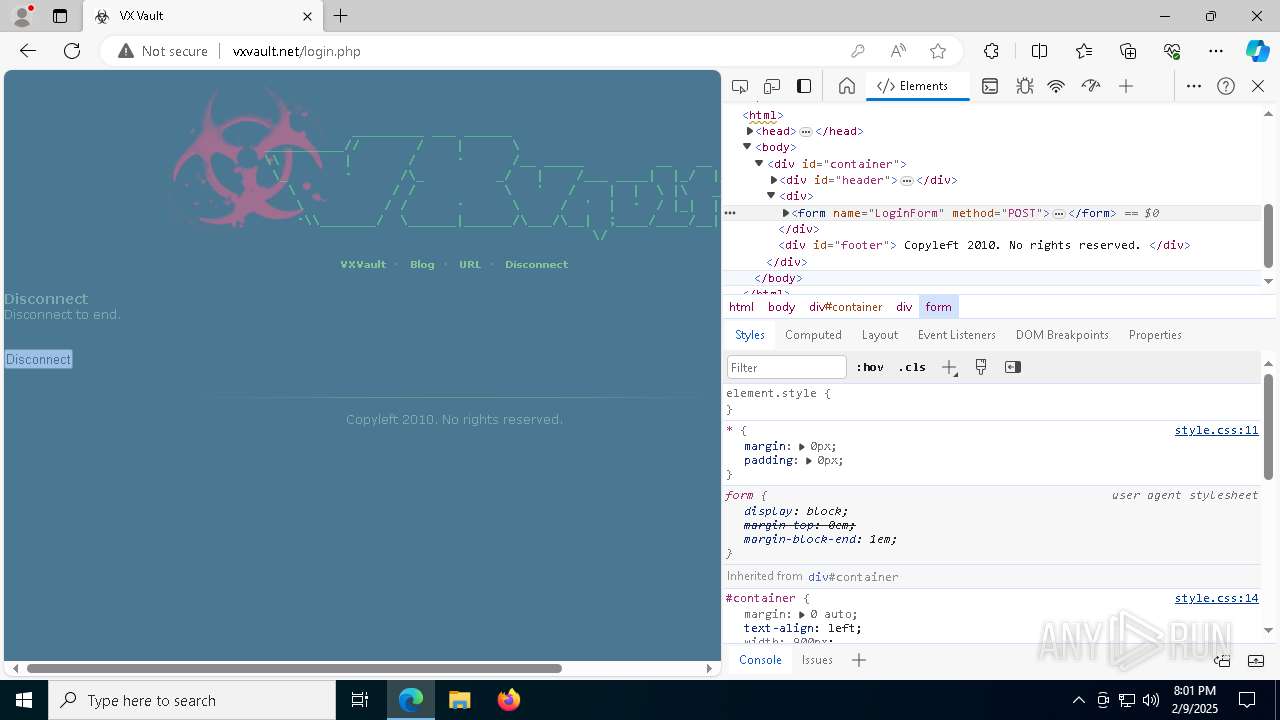Open the Event Listeners tab
Screen dimensions: 1280x720
957,335
